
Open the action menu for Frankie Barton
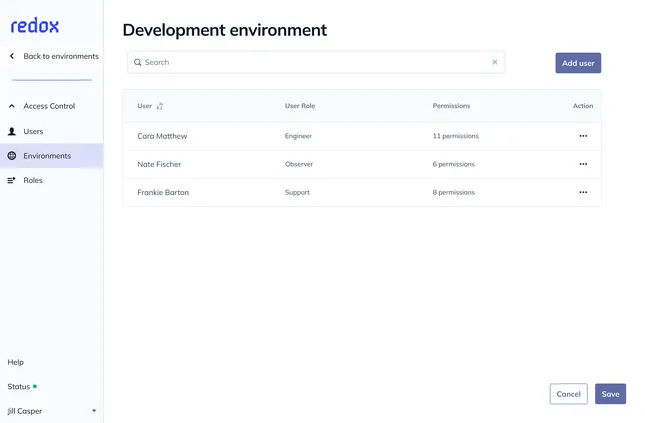(583, 192)
